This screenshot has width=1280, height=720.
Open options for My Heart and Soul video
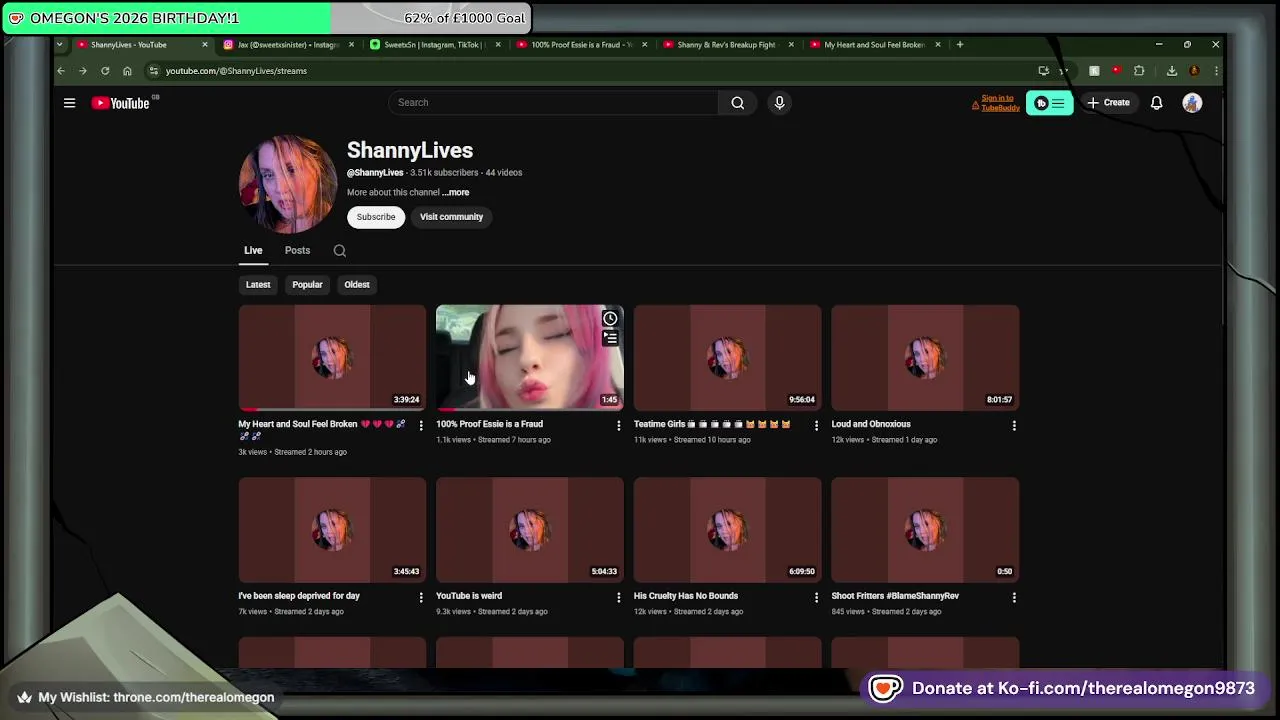pos(420,426)
